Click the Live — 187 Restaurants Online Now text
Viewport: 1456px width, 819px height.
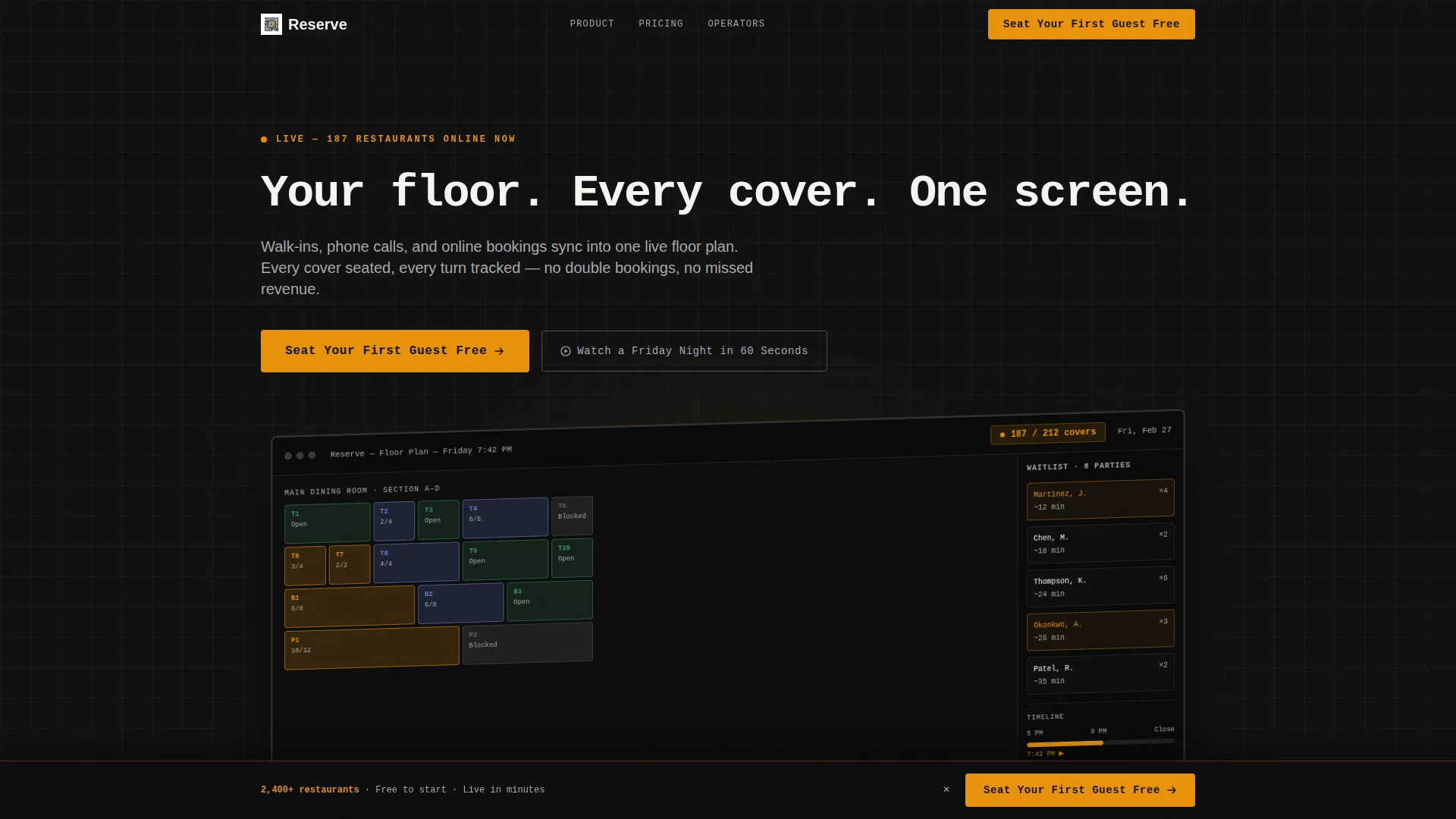tap(396, 140)
